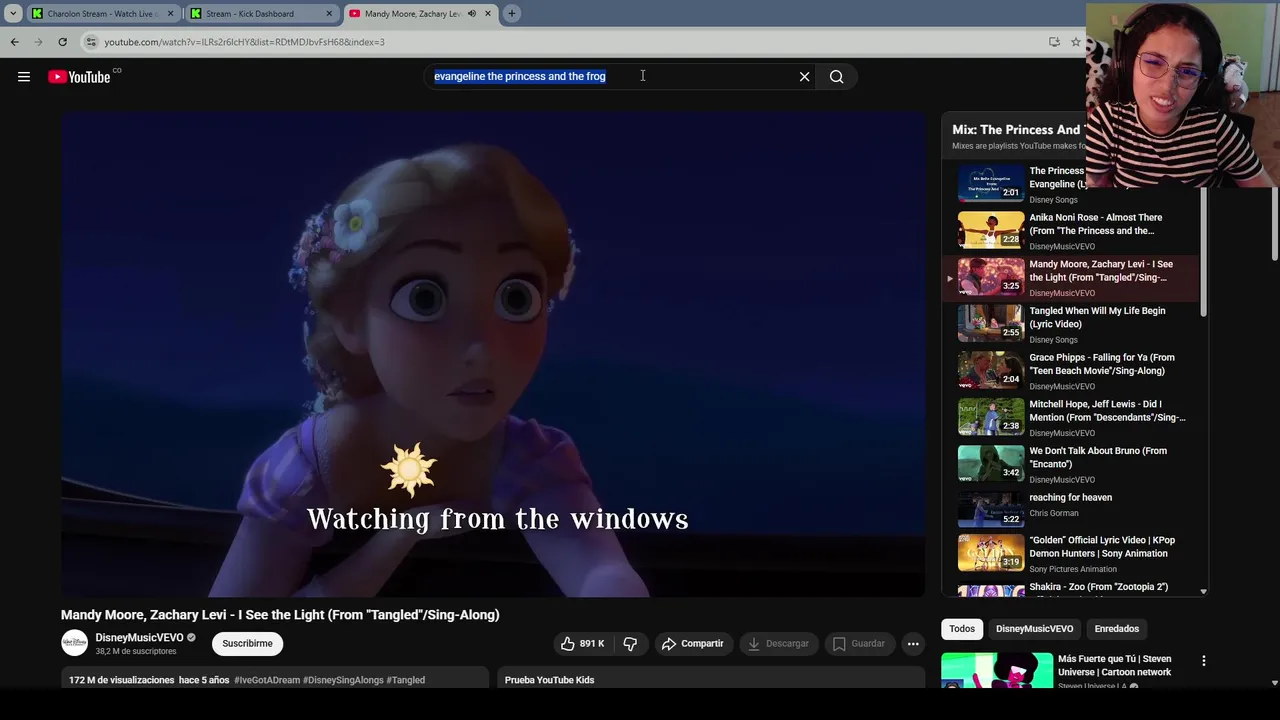Close the Charolon Stream tab
This screenshot has width=1280, height=720.
click(x=170, y=14)
